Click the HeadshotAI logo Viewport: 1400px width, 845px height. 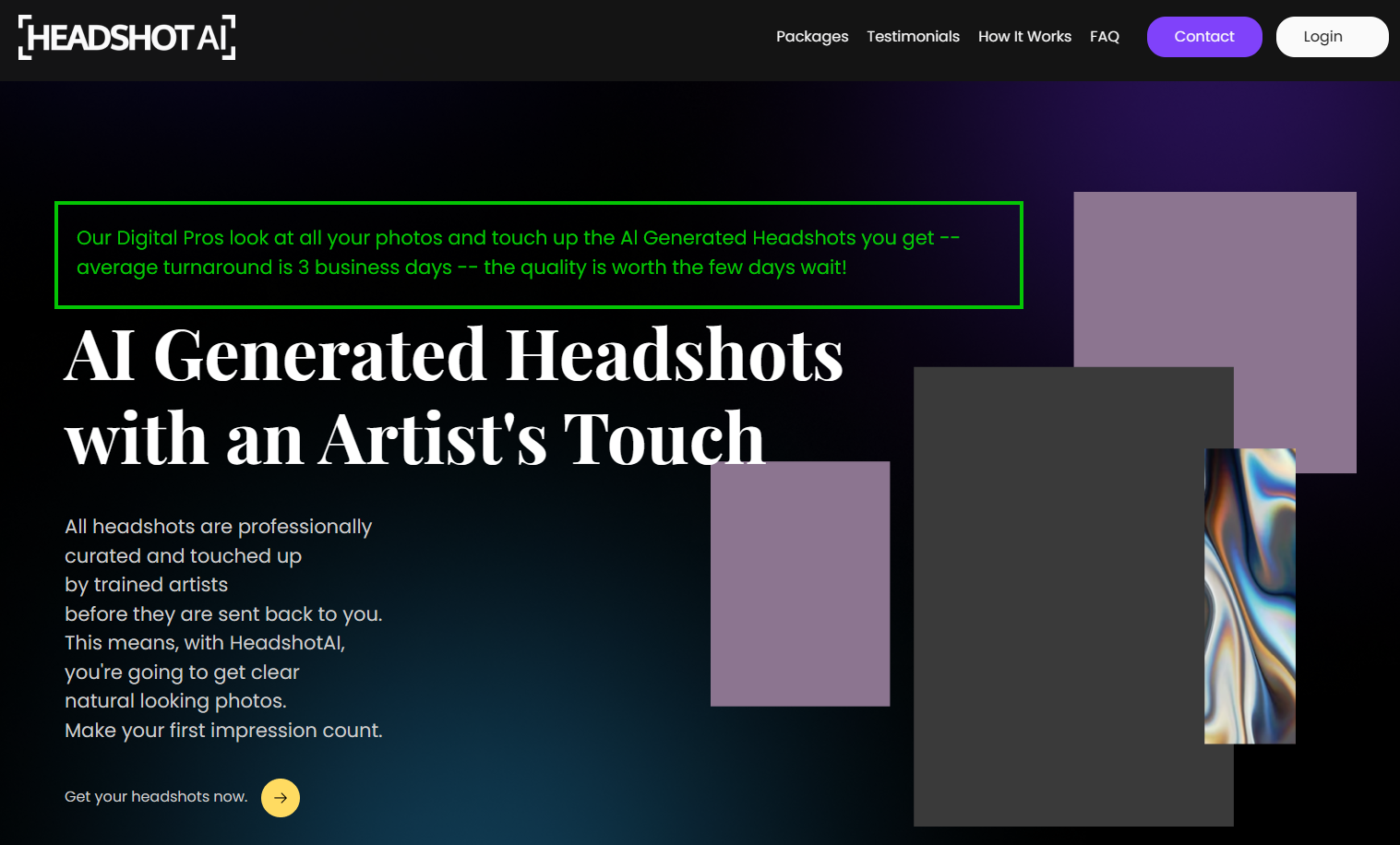pyautogui.click(x=127, y=38)
